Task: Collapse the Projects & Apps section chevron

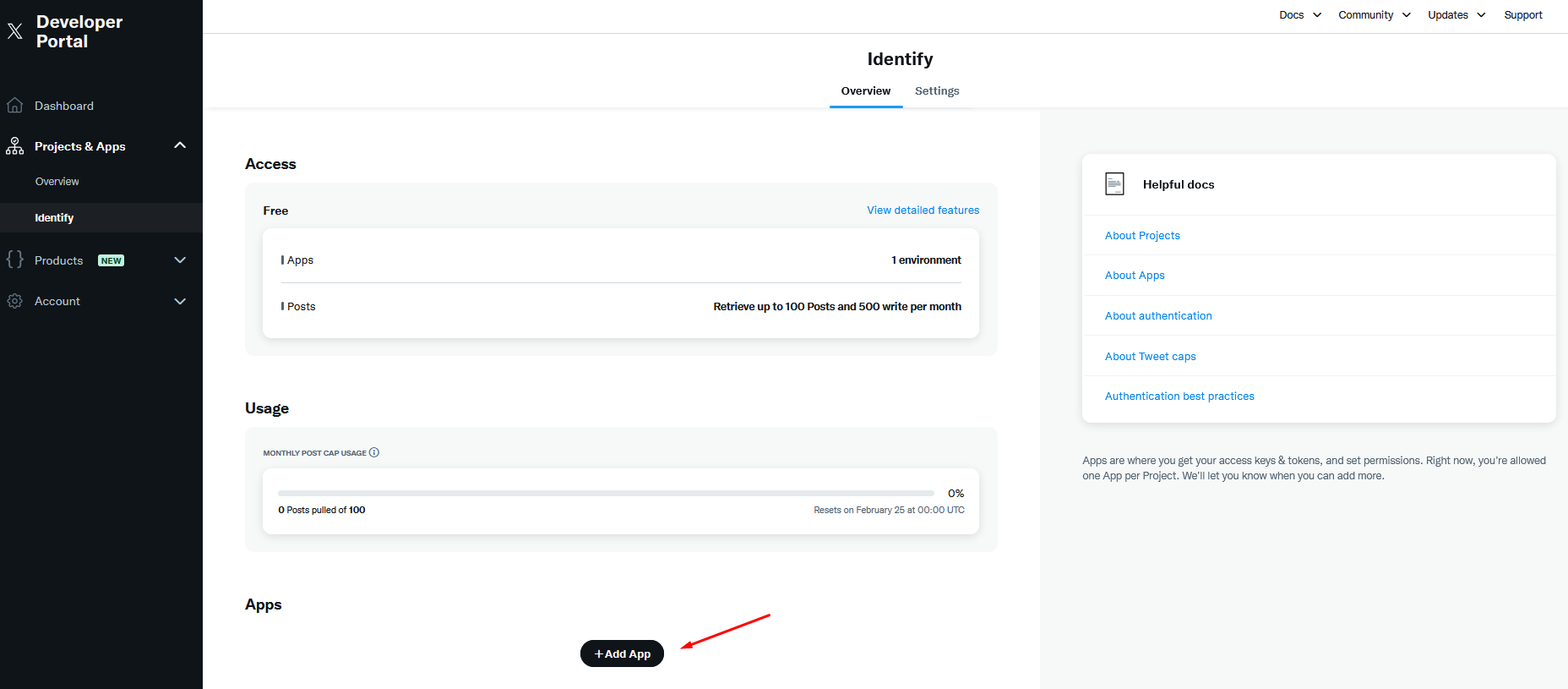Action: (180, 145)
